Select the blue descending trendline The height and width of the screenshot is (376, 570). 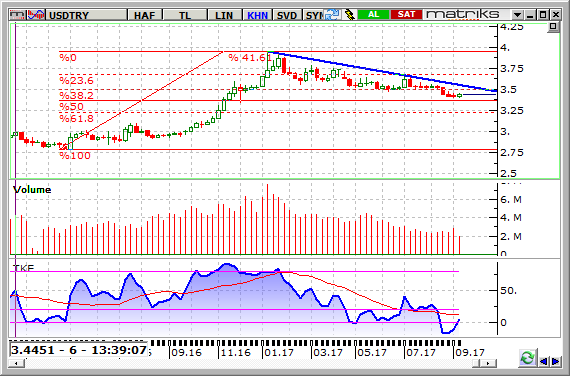(x=383, y=71)
